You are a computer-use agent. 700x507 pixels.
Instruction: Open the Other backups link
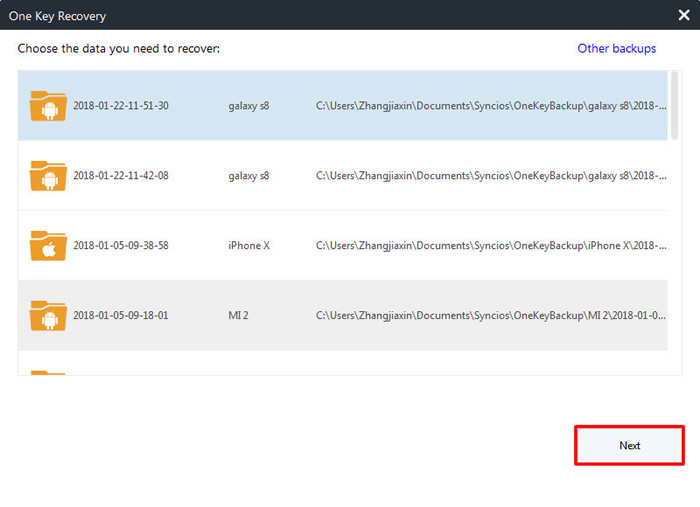[x=617, y=48]
